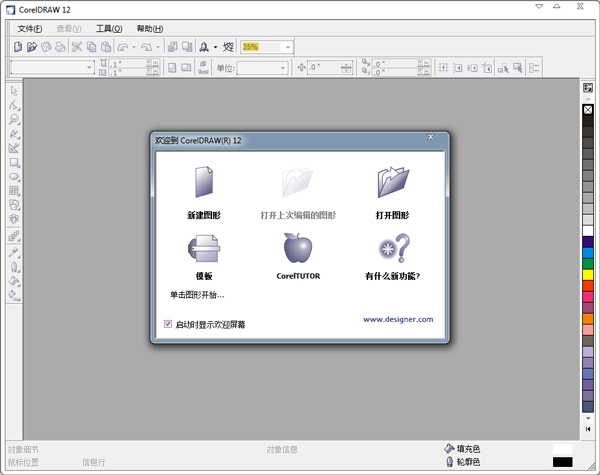Screen dimensions: 600x475
Task: Open CorelTUTOR from the welcome screen
Action: tap(297, 247)
